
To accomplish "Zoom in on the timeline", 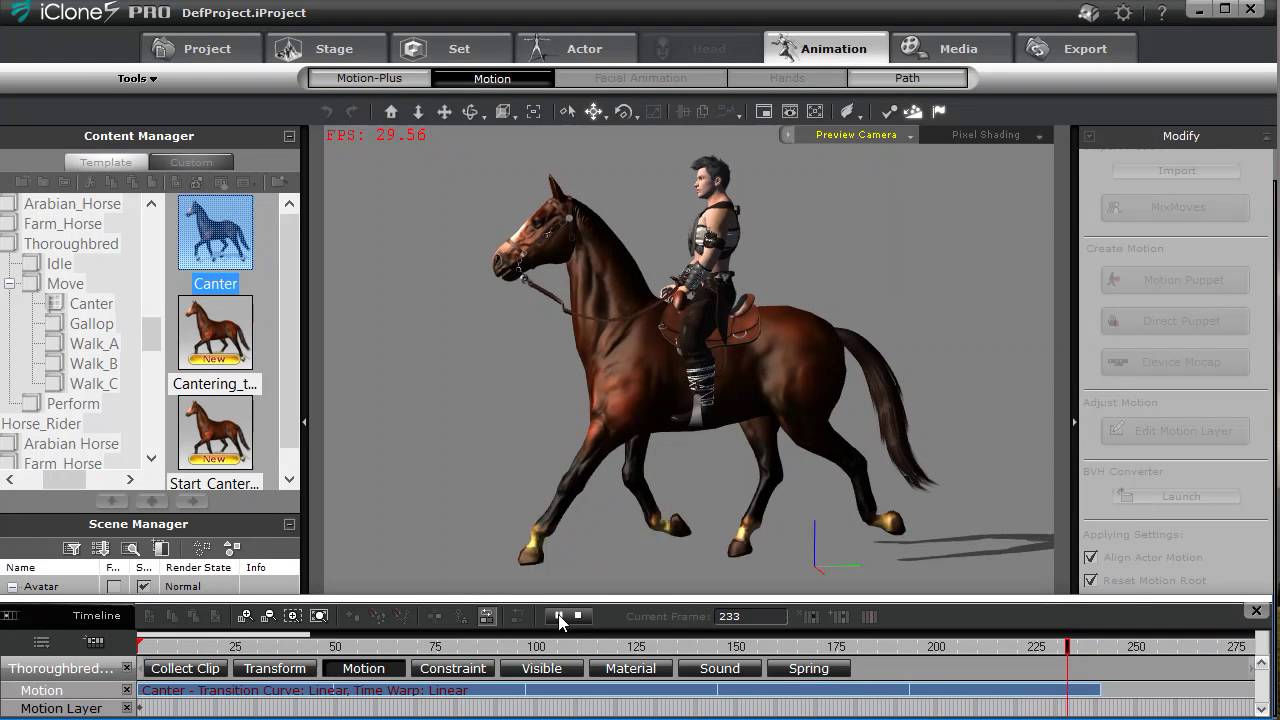I will click(244, 617).
